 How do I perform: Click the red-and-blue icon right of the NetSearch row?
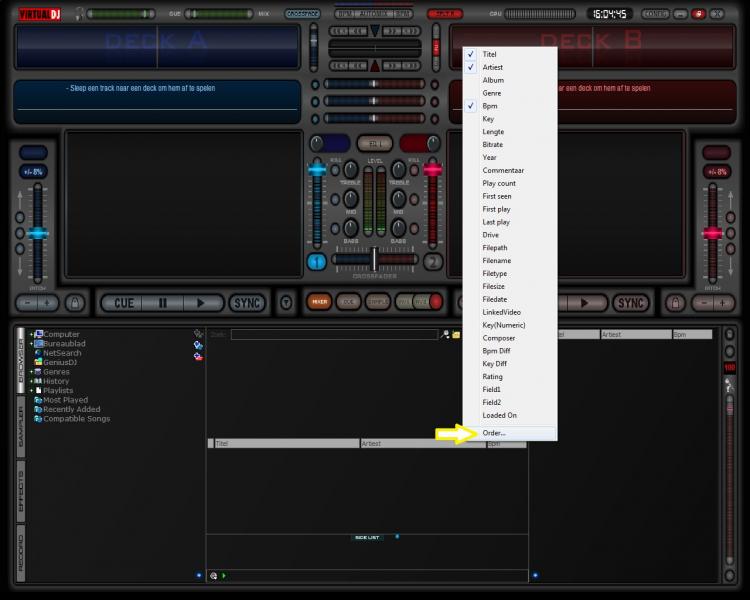(x=198, y=356)
